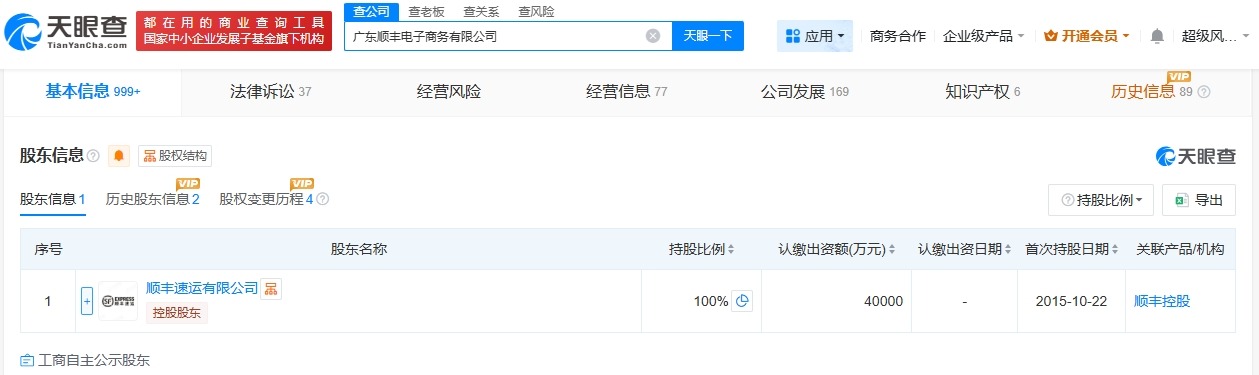Click 导出 export button

pyautogui.click(x=1198, y=200)
